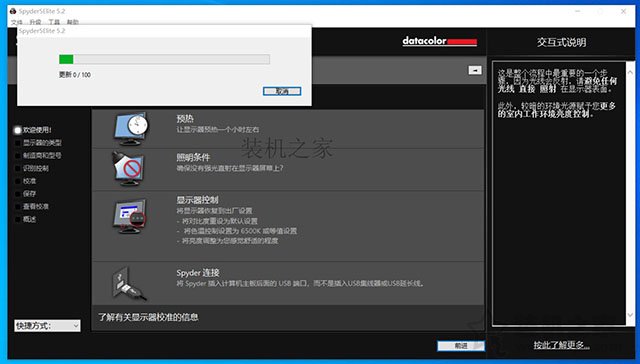The height and width of the screenshot is (364, 640).
Task: Click the update dialog title SpyderSElite 5.2
Action: 42,31
